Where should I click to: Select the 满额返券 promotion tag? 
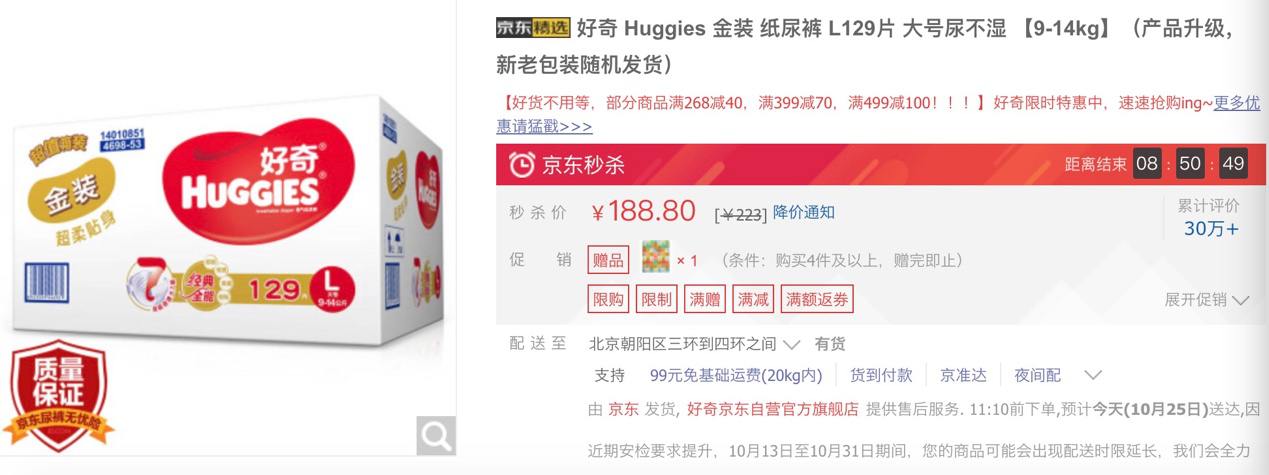817,299
